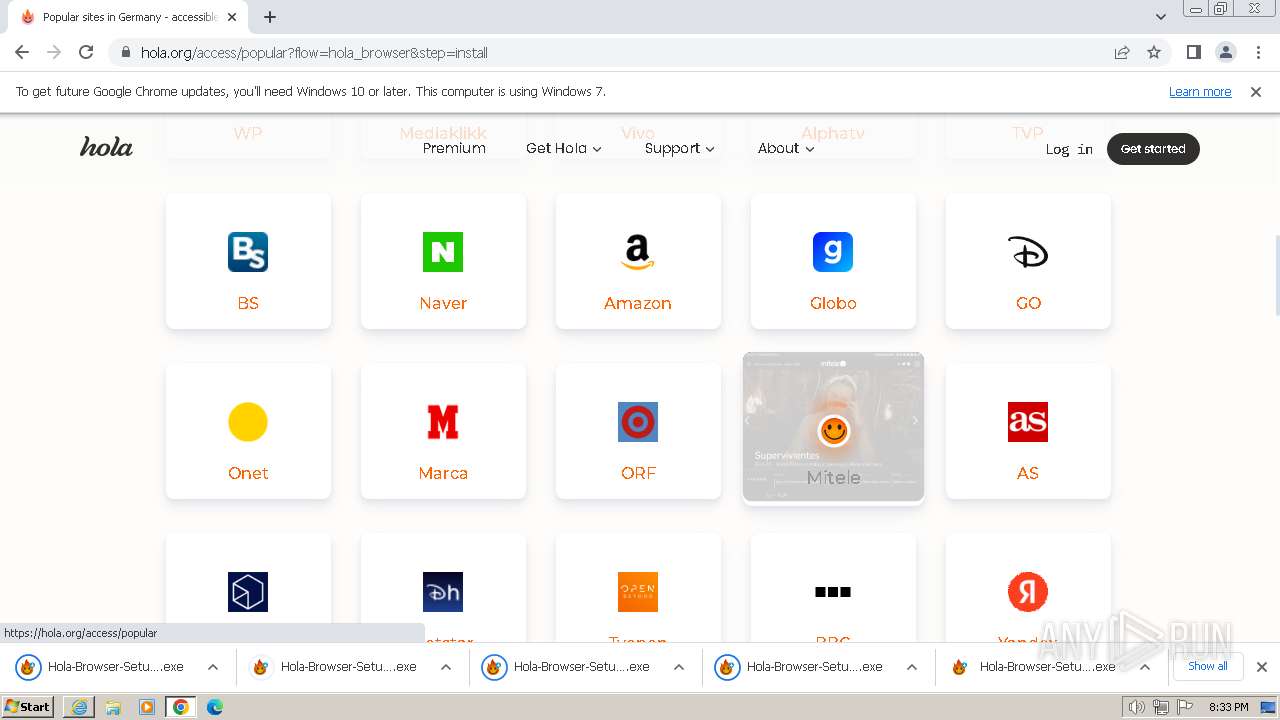Viewport: 1280px width, 720px height.
Task: Click the browser forward arrow
Action: (54, 52)
